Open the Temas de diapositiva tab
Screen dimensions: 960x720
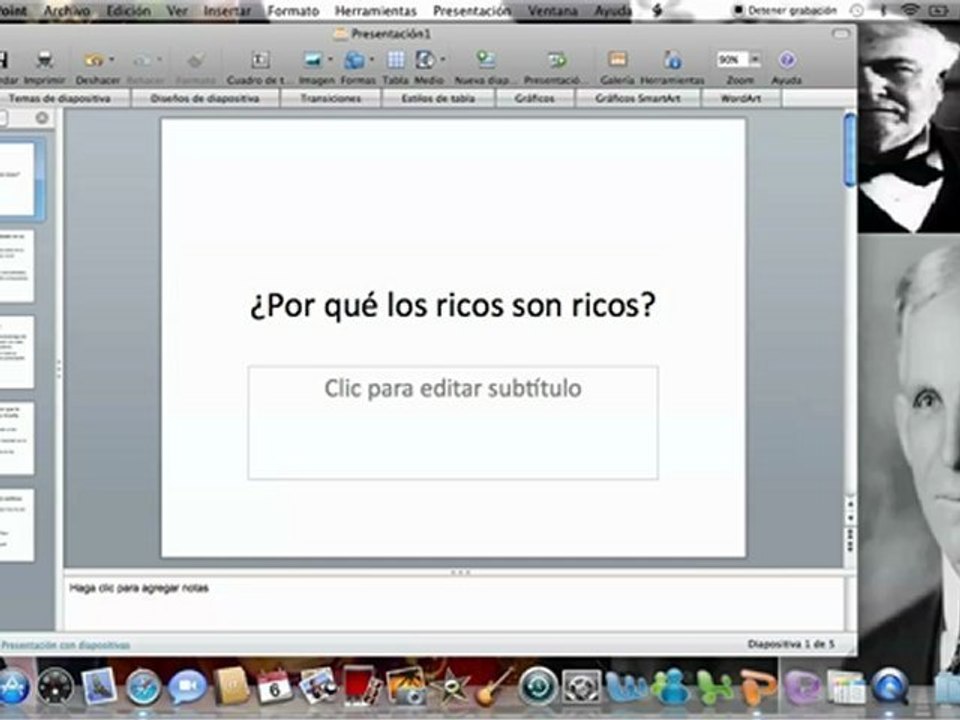(60, 99)
